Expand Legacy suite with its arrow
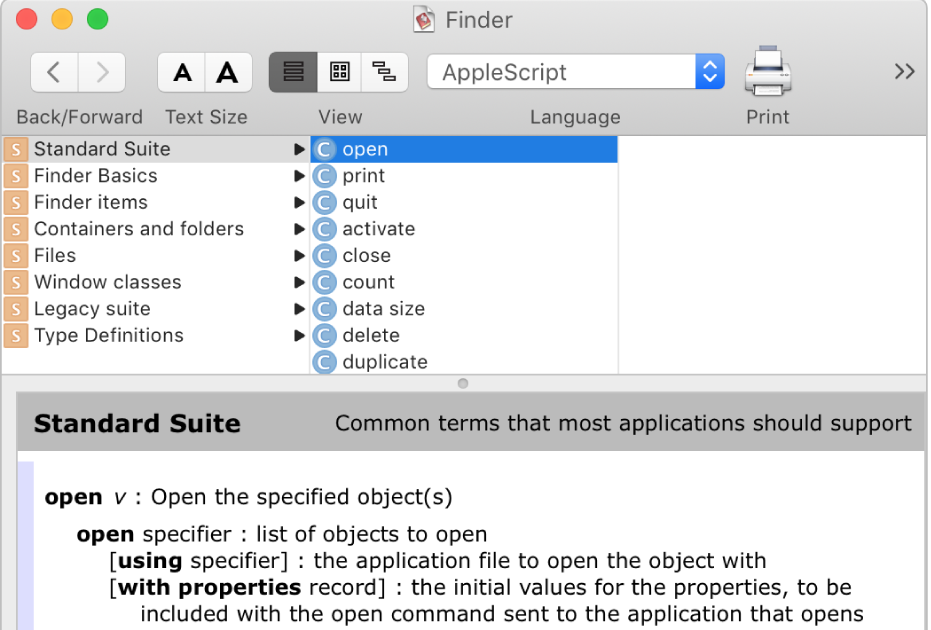This screenshot has width=931, height=630. pyautogui.click(x=299, y=309)
